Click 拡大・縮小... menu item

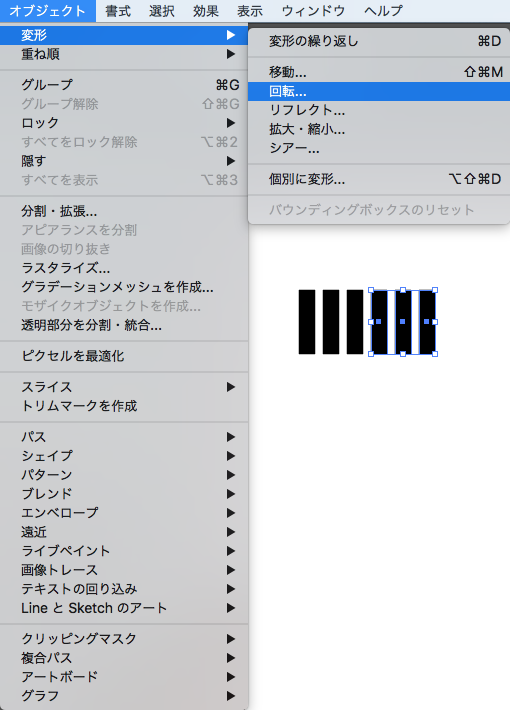(379, 130)
